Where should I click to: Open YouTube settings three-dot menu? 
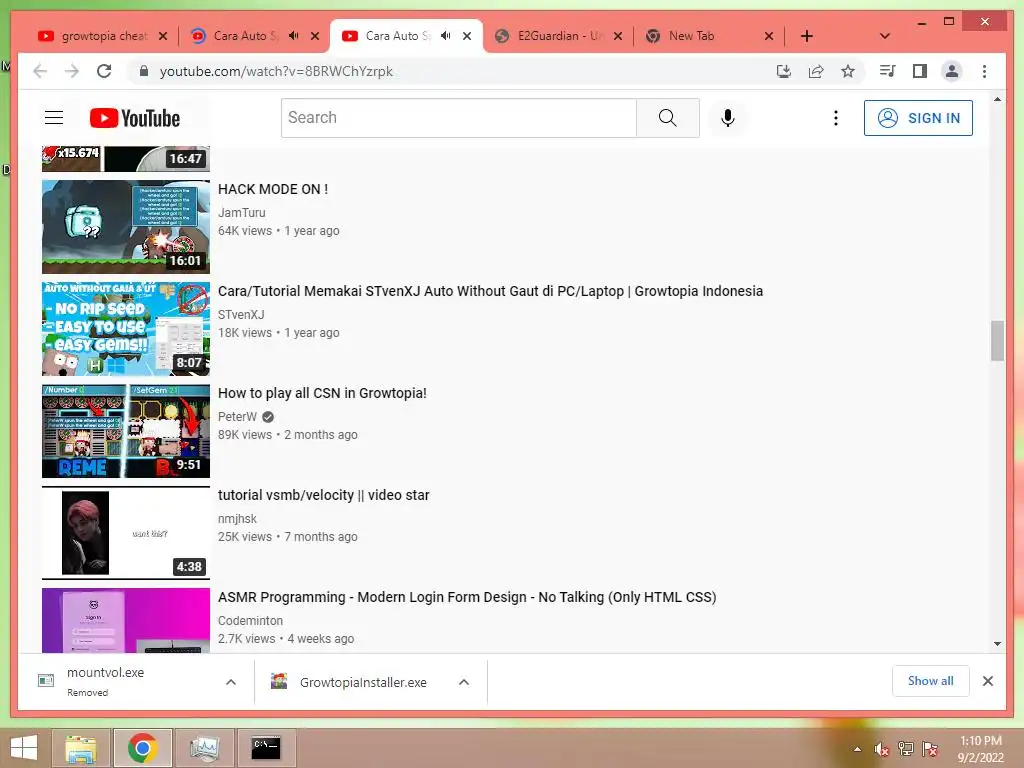click(835, 118)
